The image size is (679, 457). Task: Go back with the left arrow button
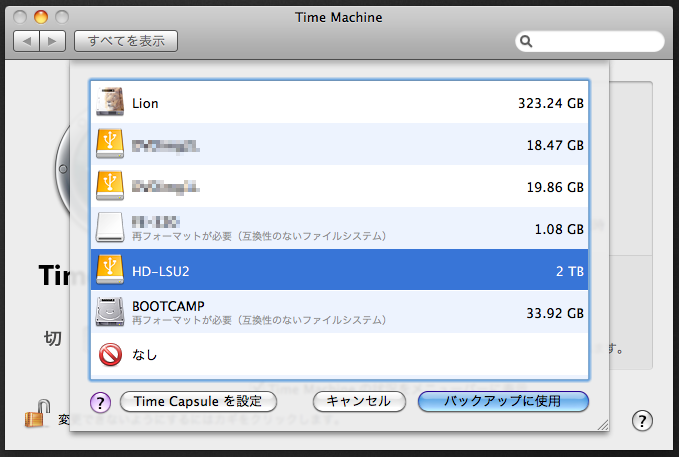click(x=27, y=41)
